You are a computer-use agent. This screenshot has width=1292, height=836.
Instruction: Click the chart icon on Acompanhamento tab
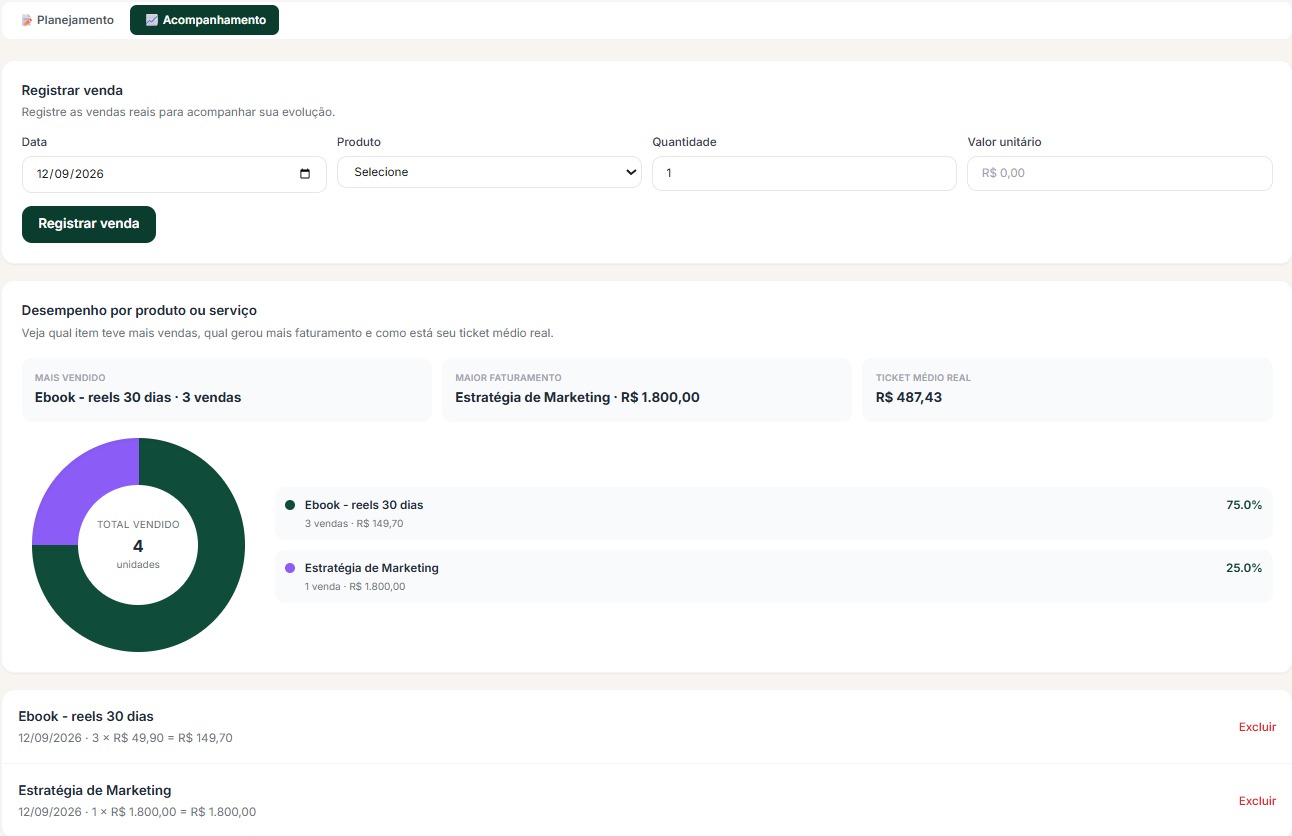coord(151,20)
